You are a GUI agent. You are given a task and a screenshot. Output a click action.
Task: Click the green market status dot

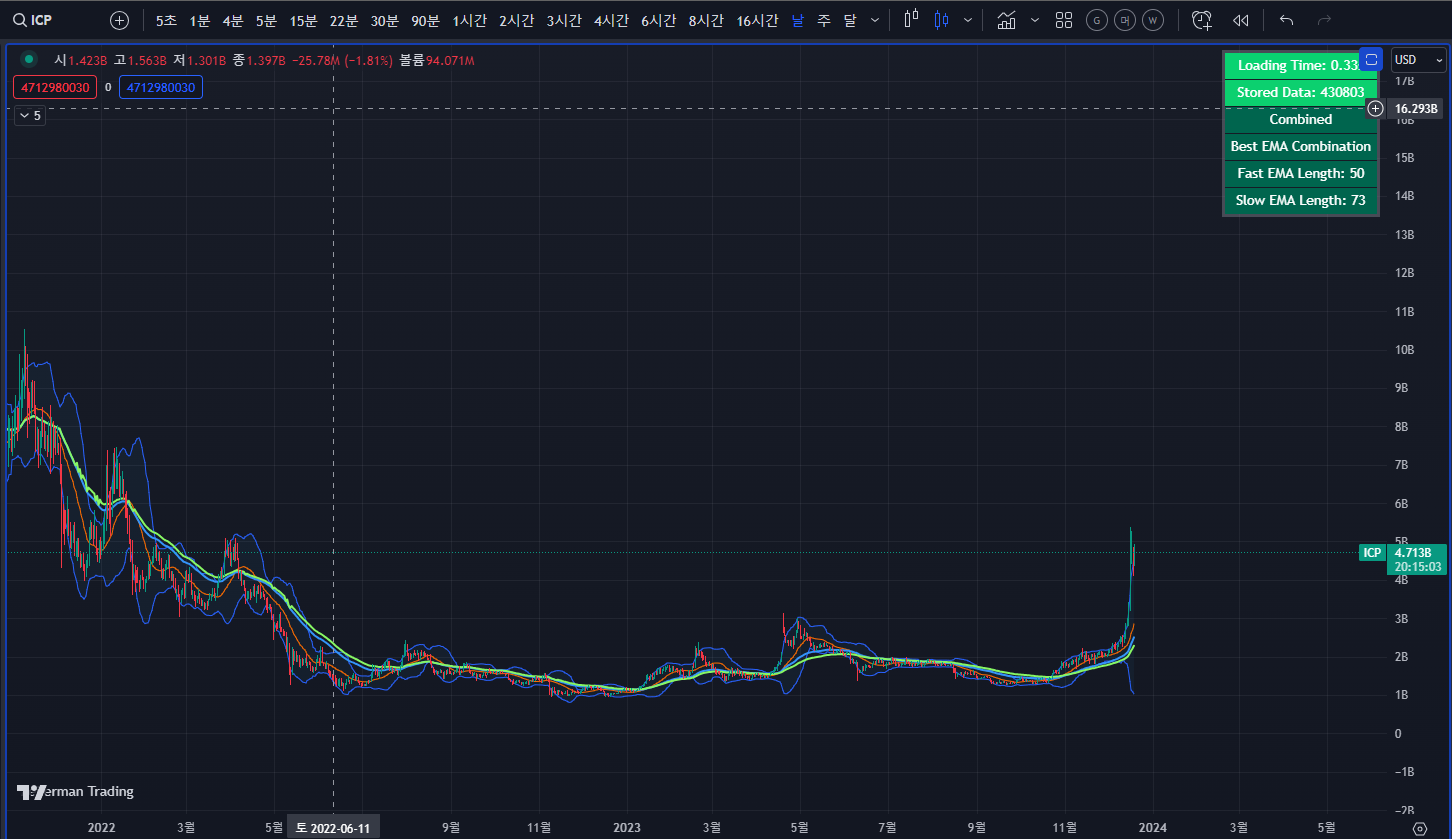tap(28, 60)
